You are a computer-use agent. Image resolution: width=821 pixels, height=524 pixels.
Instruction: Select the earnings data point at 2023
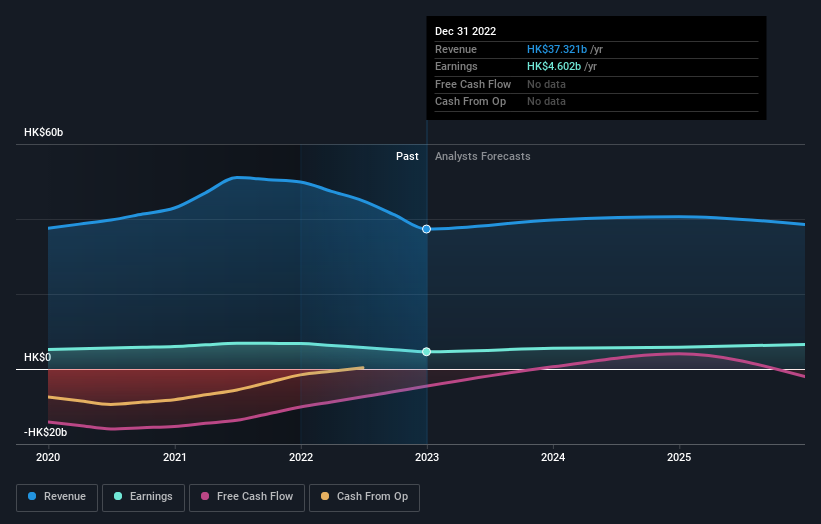click(x=427, y=352)
